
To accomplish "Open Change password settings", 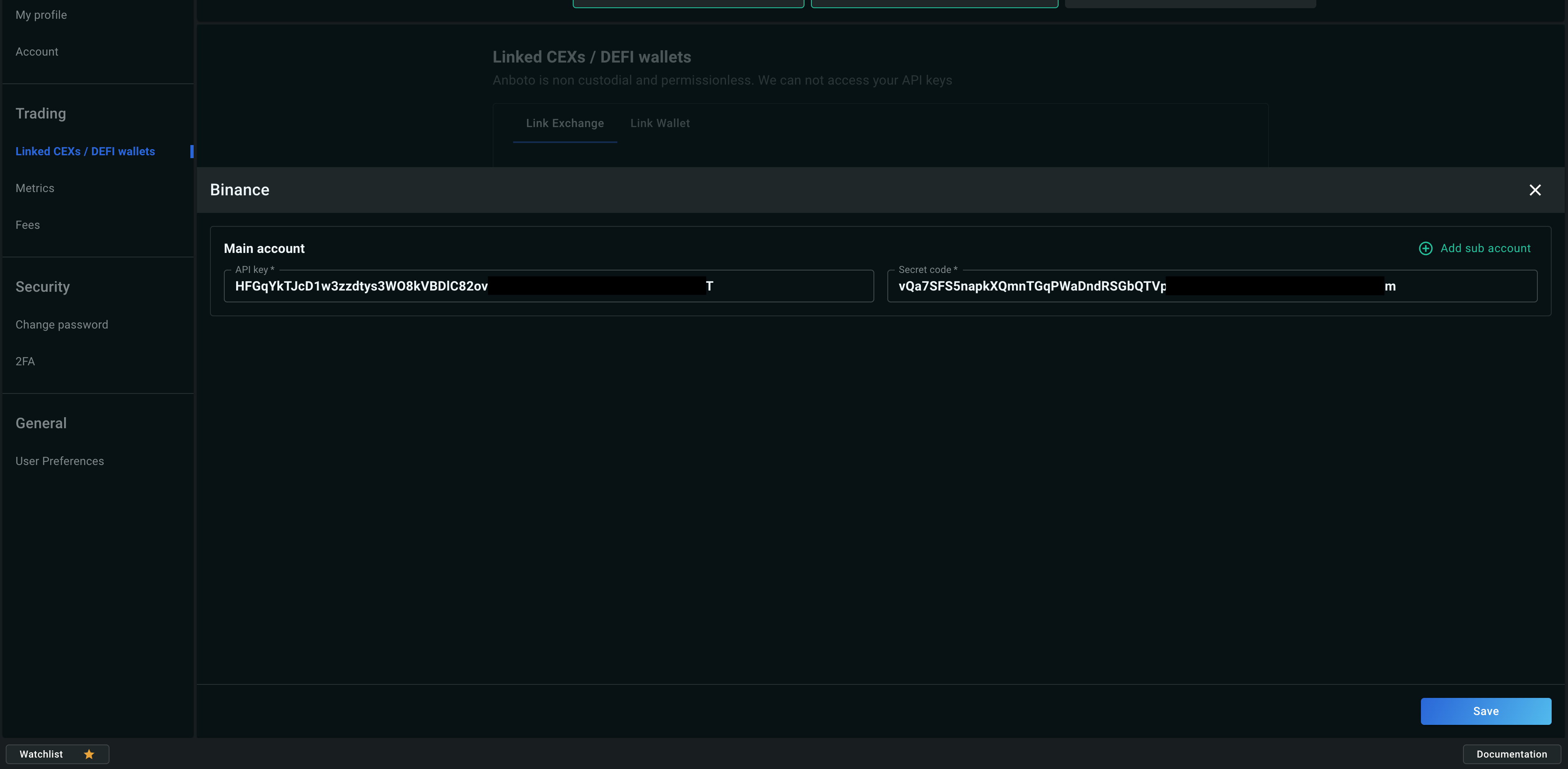I will [62, 324].
